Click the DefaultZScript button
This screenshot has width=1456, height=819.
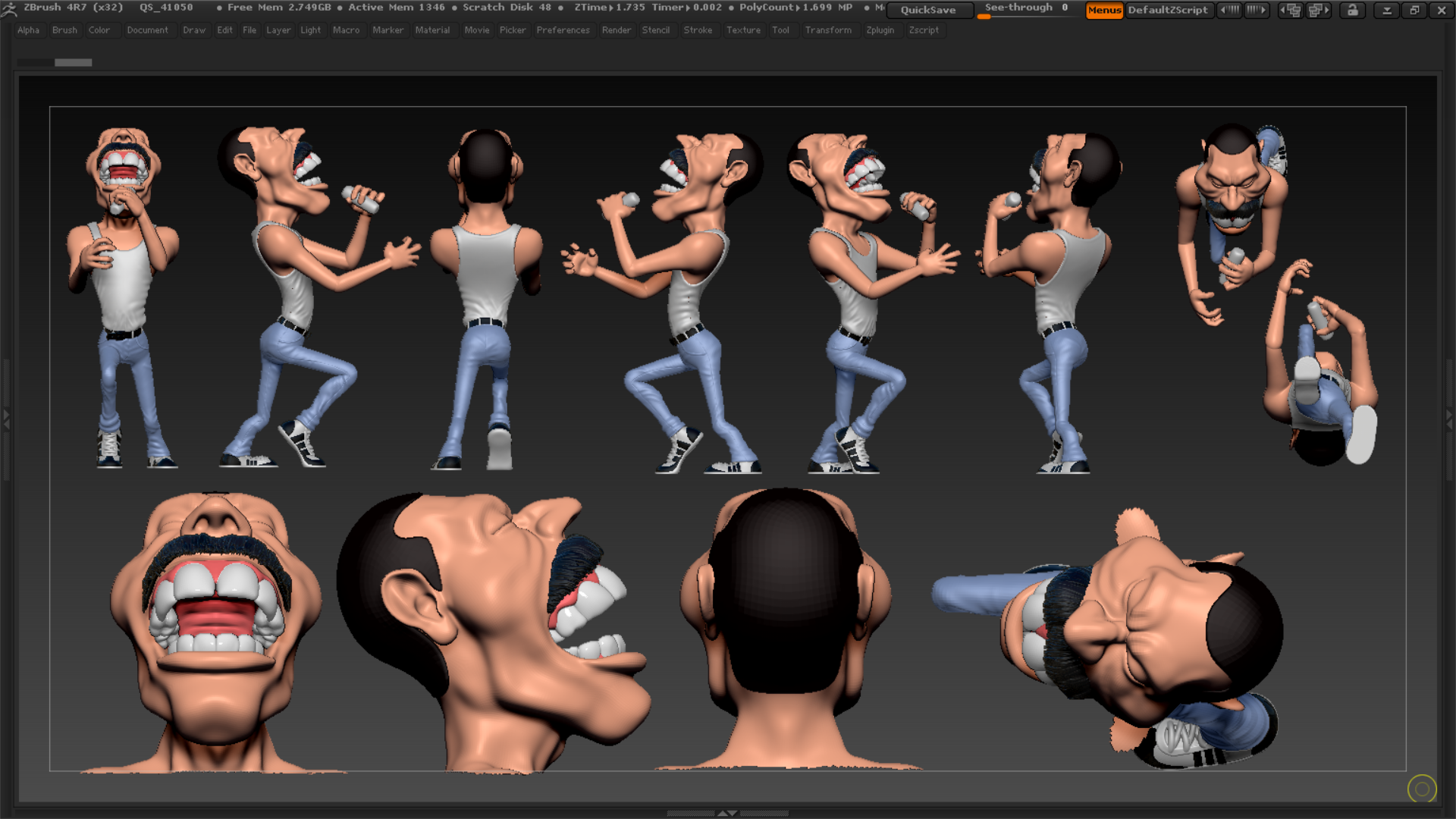coord(1167,10)
